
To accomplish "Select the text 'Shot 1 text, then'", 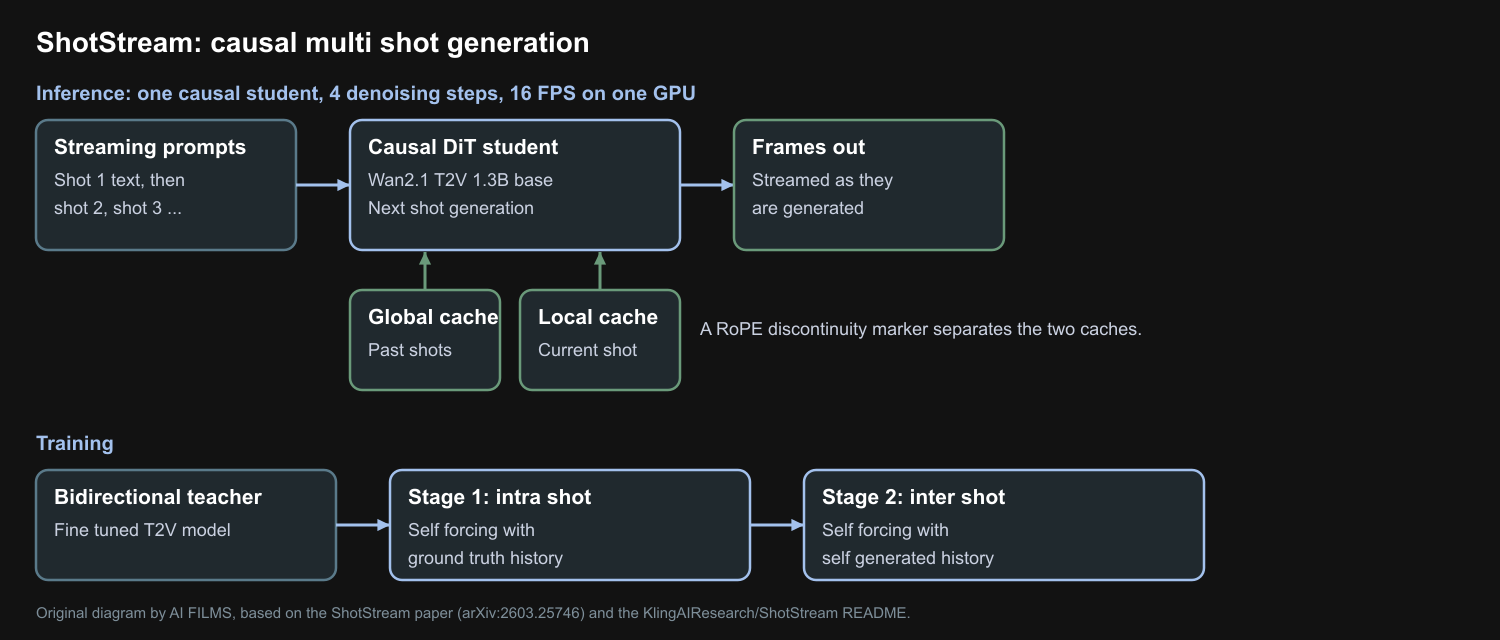I will tap(119, 180).
